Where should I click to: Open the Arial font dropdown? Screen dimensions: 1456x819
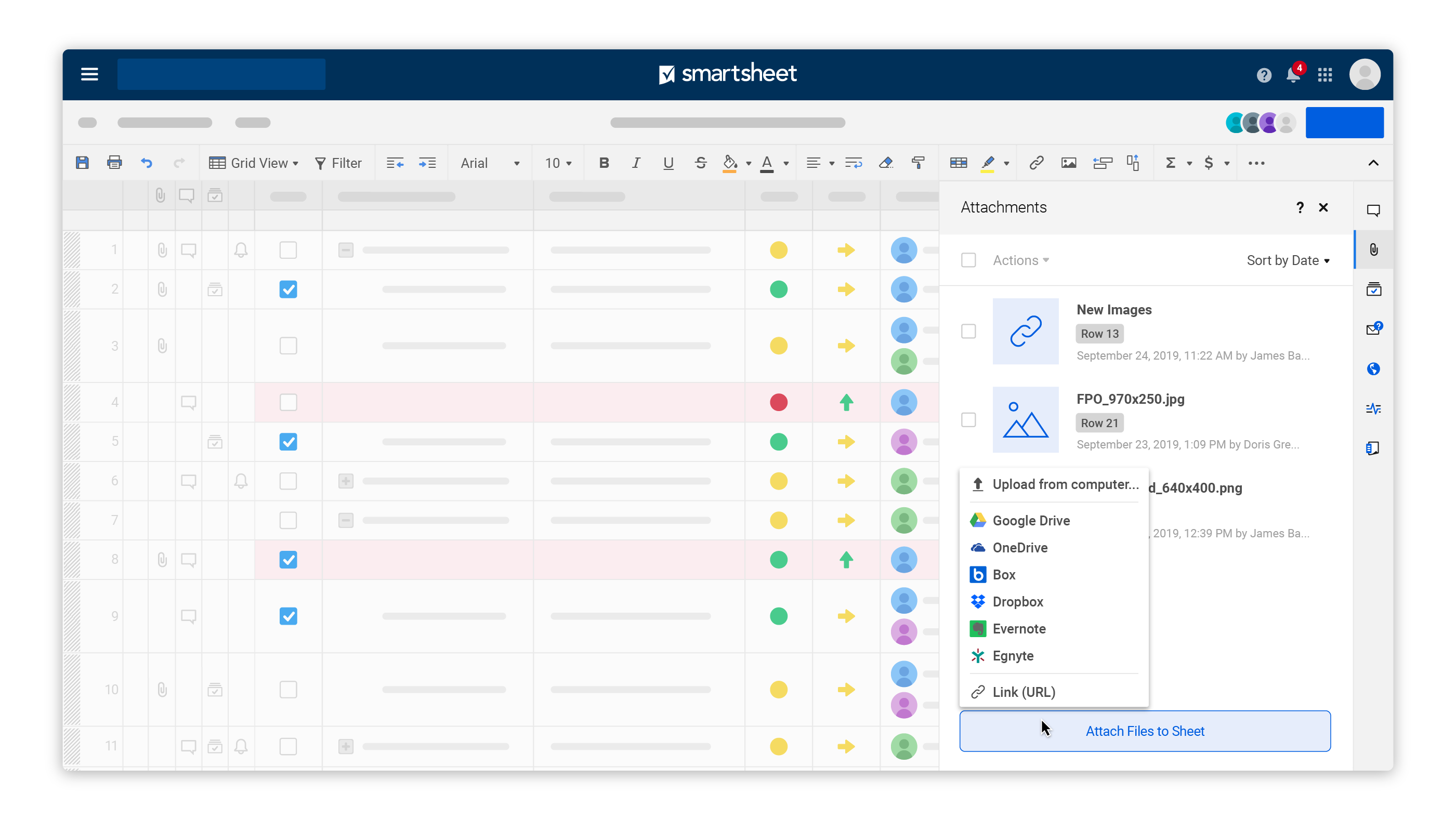click(x=490, y=163)
